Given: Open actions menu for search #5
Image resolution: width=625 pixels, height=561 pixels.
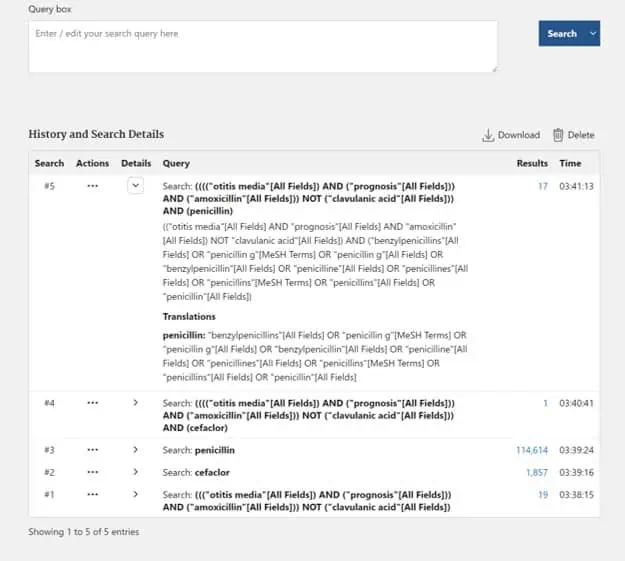Looking at the screenshot, I should tap(93, 186).
